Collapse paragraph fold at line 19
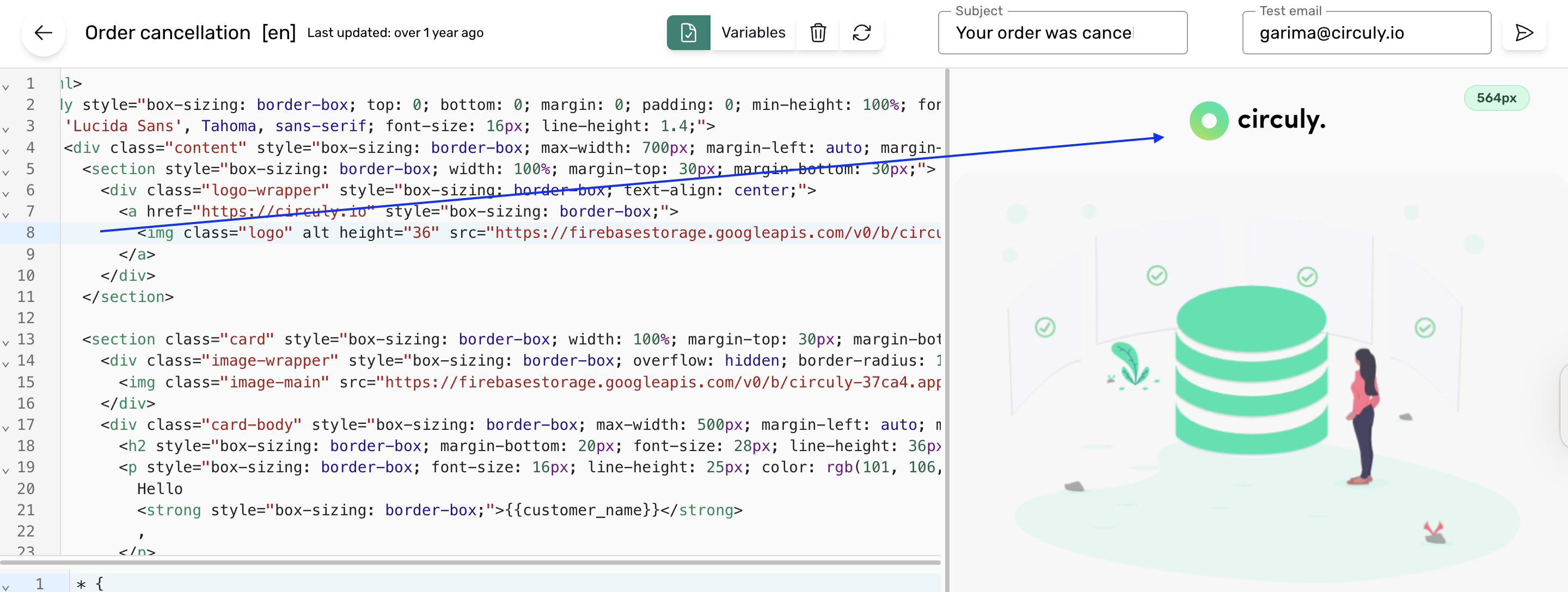 [6, 471]
